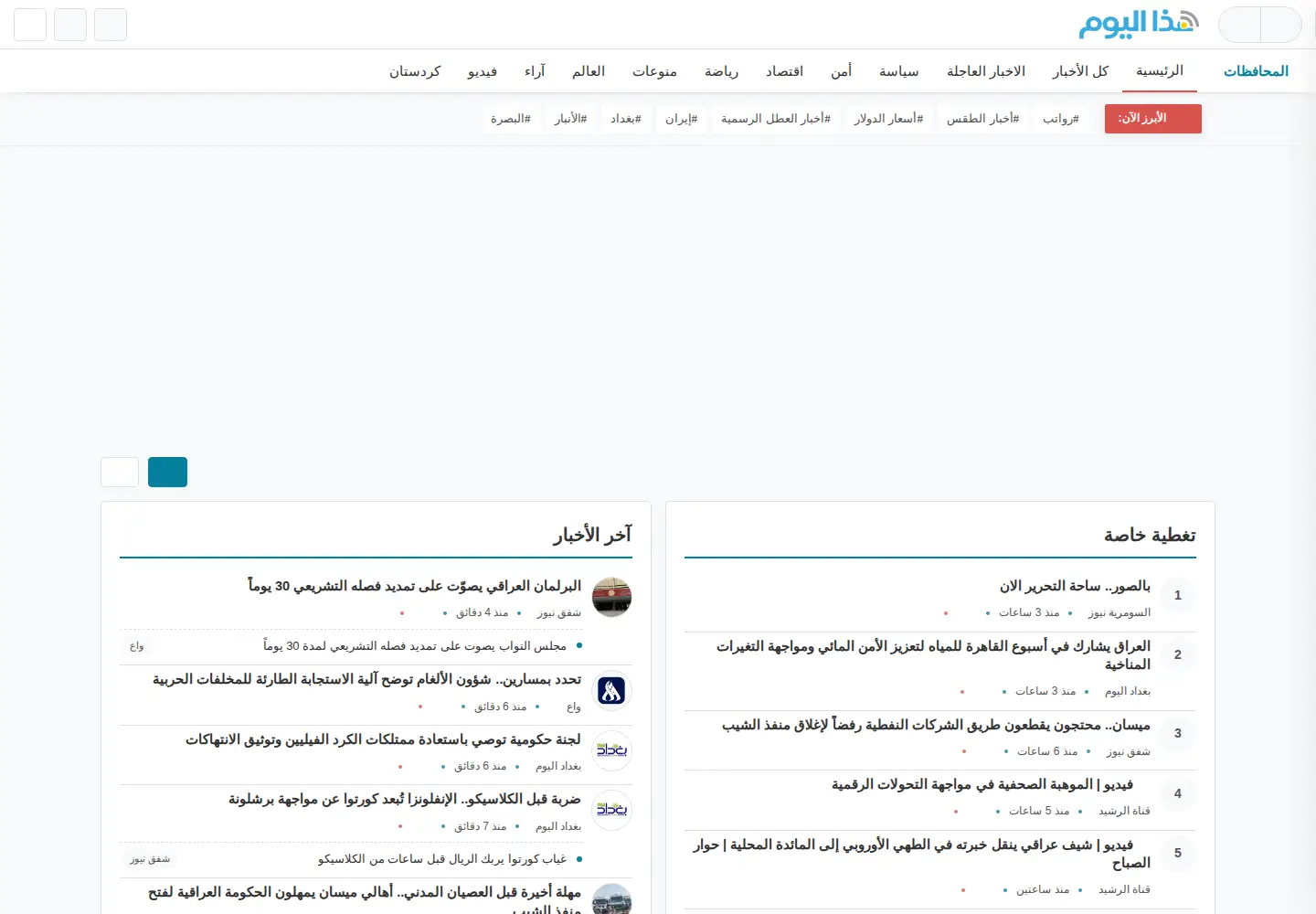Select the #أخبار الطقس tag
Image resolution: width=1316 pixels, height=914 pixels.
(x=982, y=119)
